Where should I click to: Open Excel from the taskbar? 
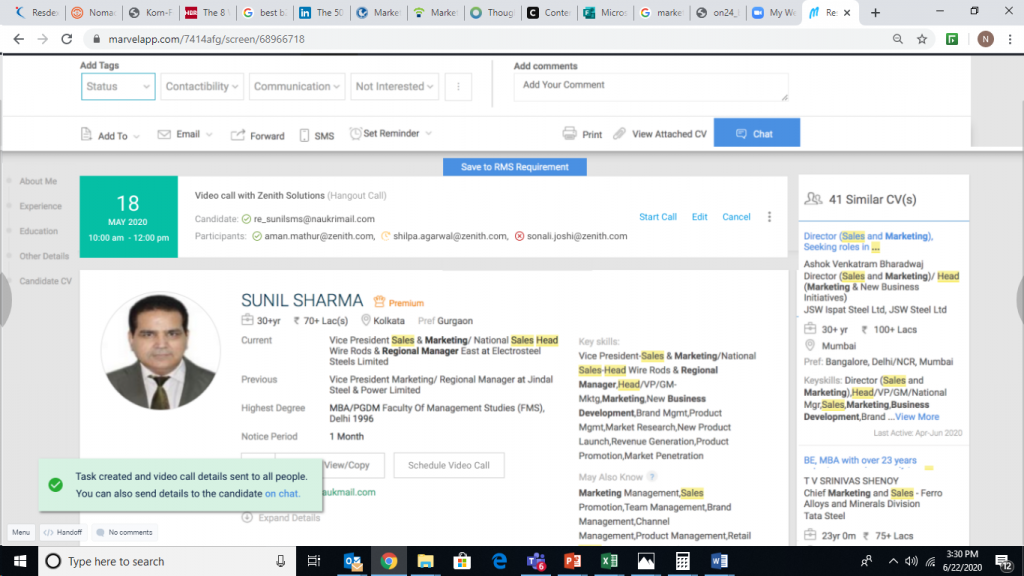coord(609,561)
